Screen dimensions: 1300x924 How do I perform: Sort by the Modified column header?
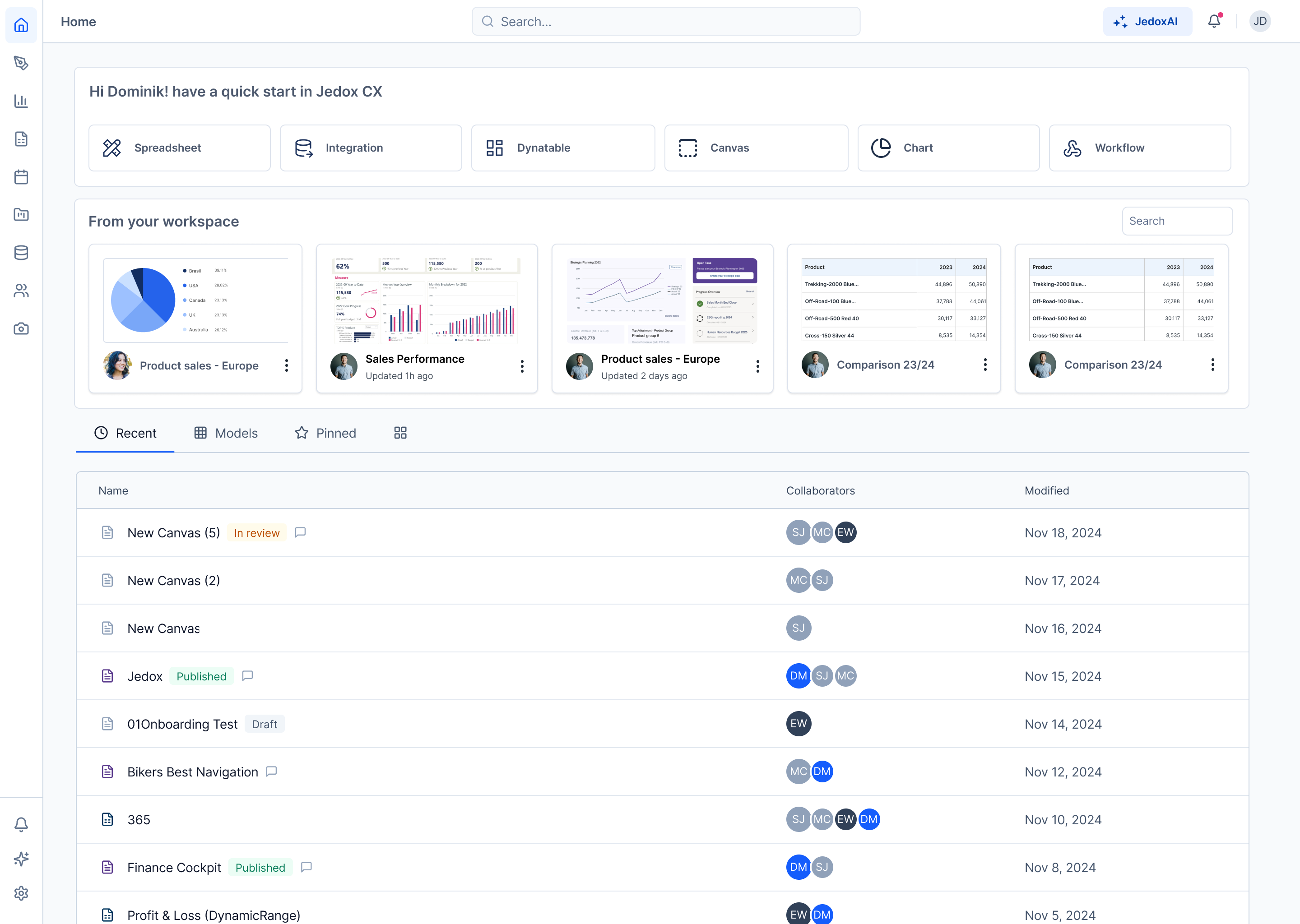point(1047,490)
